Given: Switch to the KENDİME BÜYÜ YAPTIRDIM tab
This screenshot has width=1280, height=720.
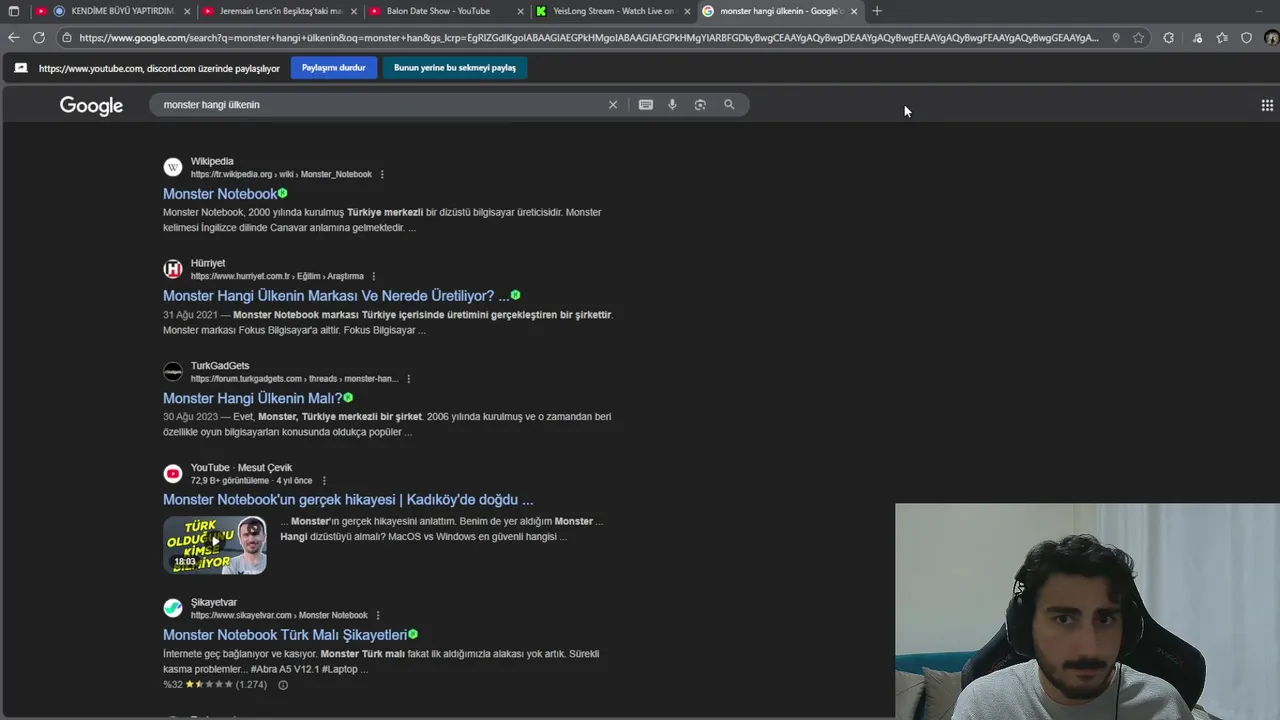Looking at the screenshot, I should [112, 11].
